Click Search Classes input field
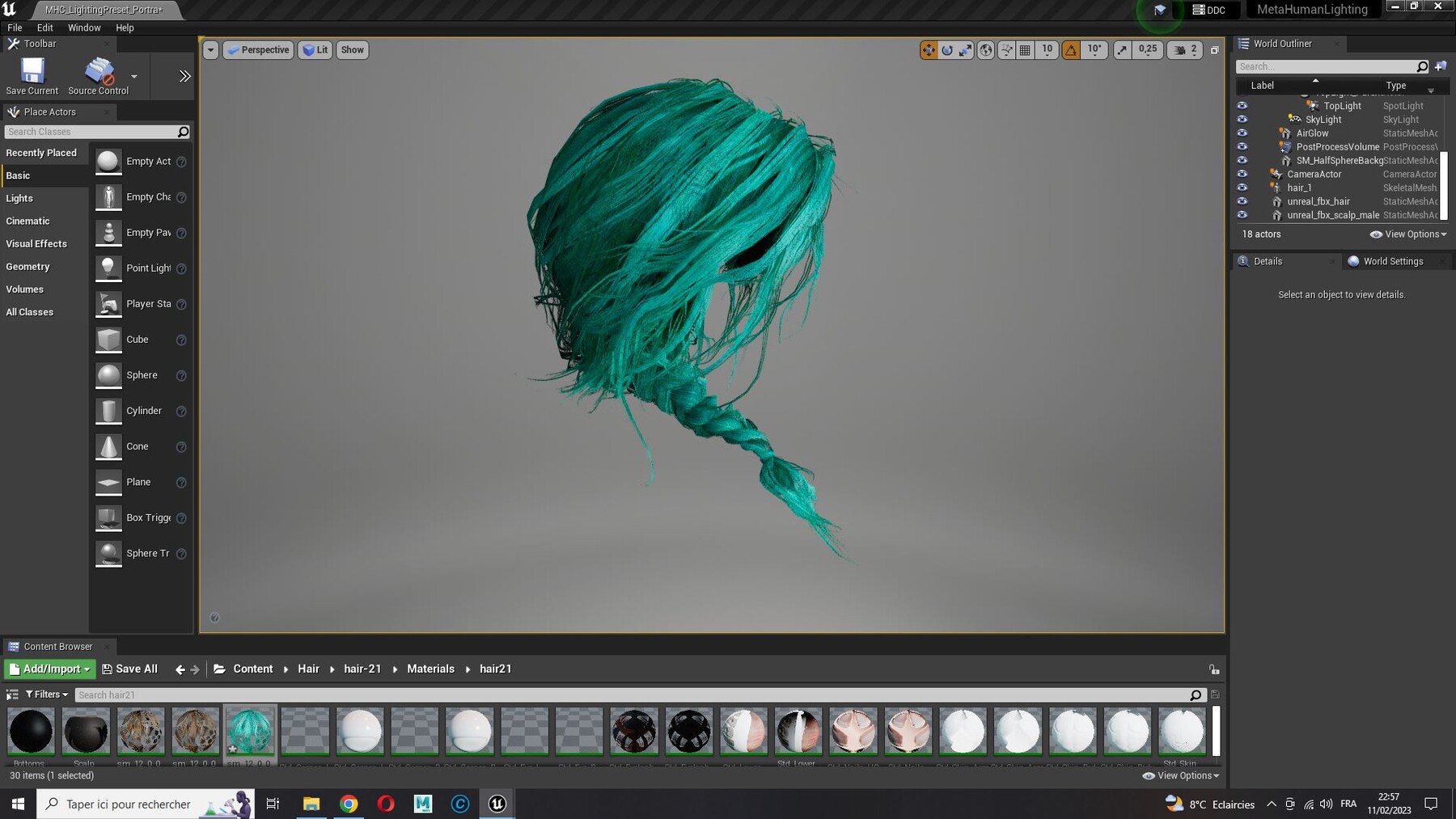The width and height of the screenshot is (1456, 819). coord(97,132)
